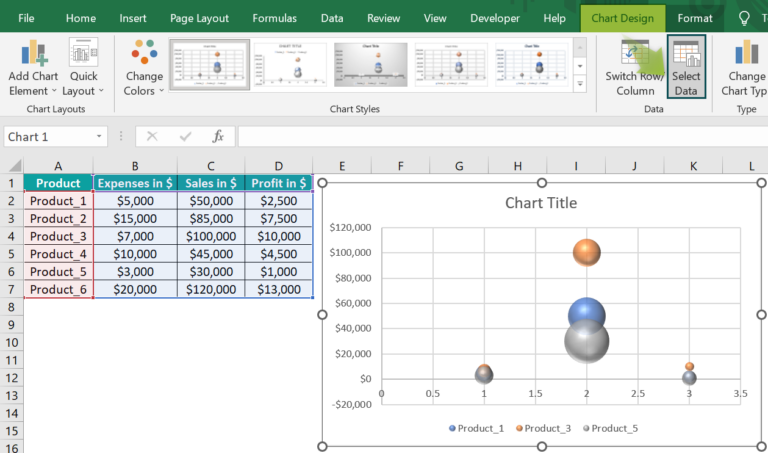768x453 pixels.
Task: Click the insert function fx icon
Action: [x=218, y=136]
